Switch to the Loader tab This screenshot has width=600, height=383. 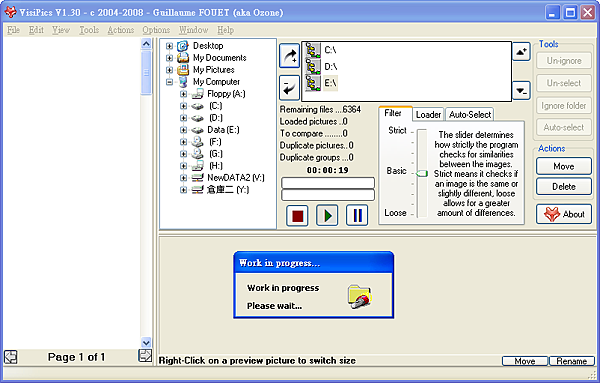428,114
